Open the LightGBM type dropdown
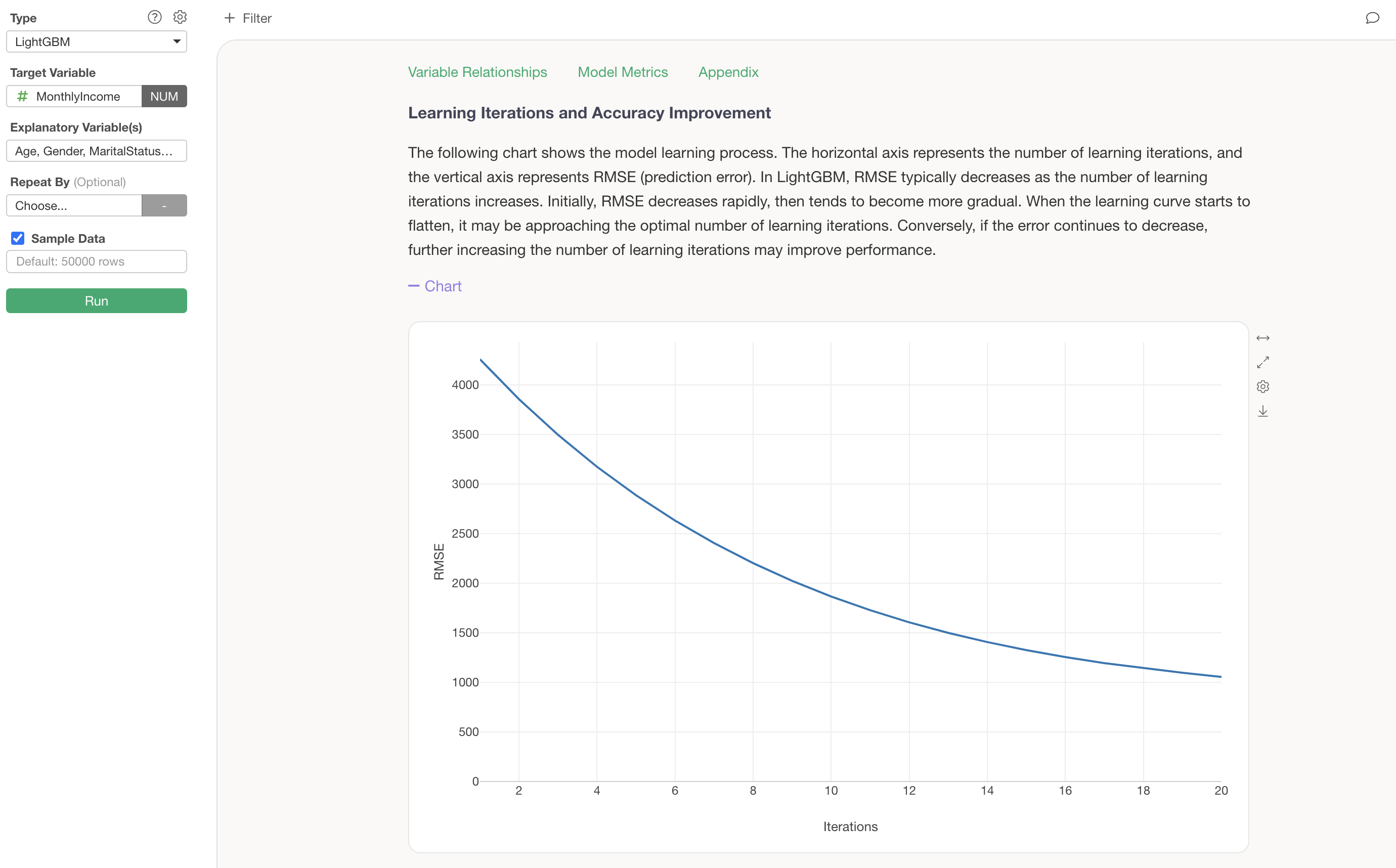 pyautogui.click(x=97, y=42)
